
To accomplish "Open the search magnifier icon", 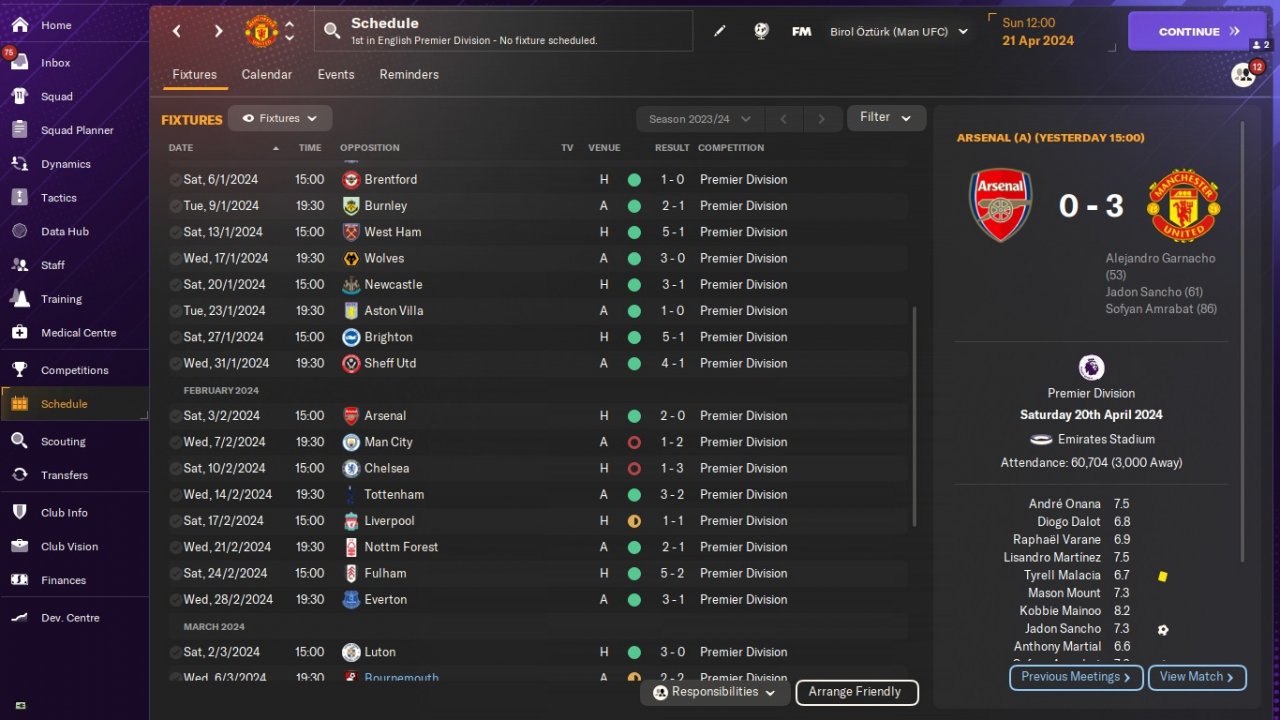I will coord(332,32).
